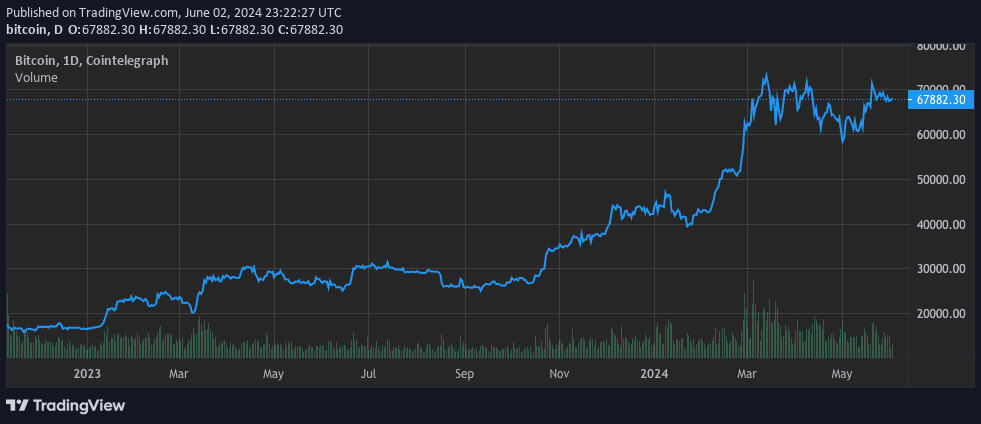The width and height of the screenshot is (981, 424).
Task: Click the 80000.00 price scale label
Action: (x=940, y=46)
